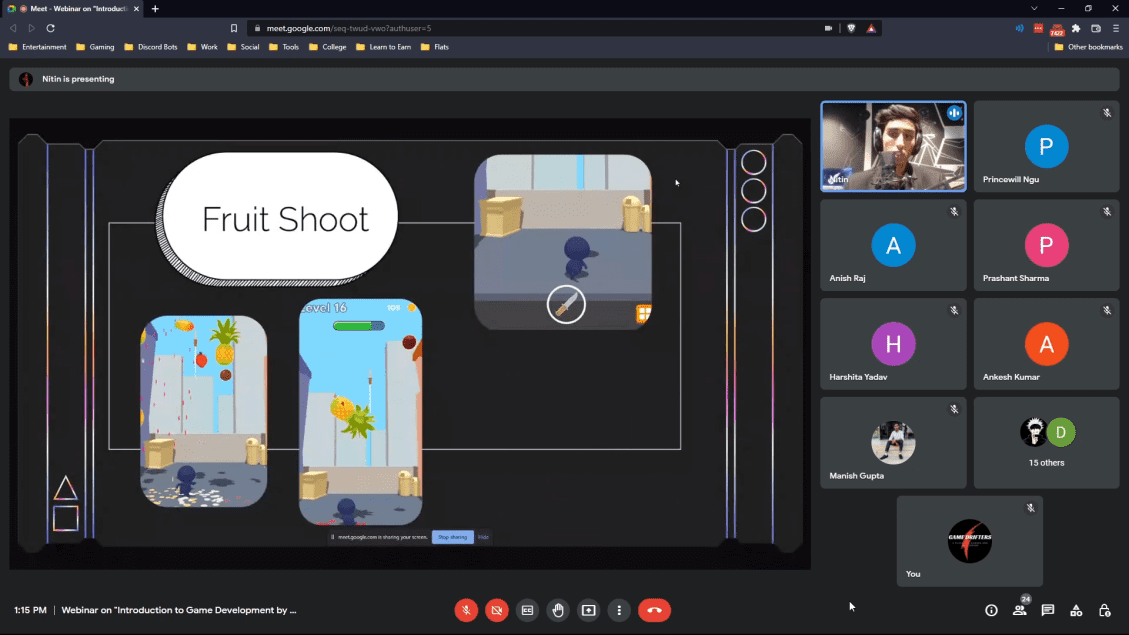Open Work bookmarks folder
The height and width of the screenshot is (635, 1129).
[202, 47]
